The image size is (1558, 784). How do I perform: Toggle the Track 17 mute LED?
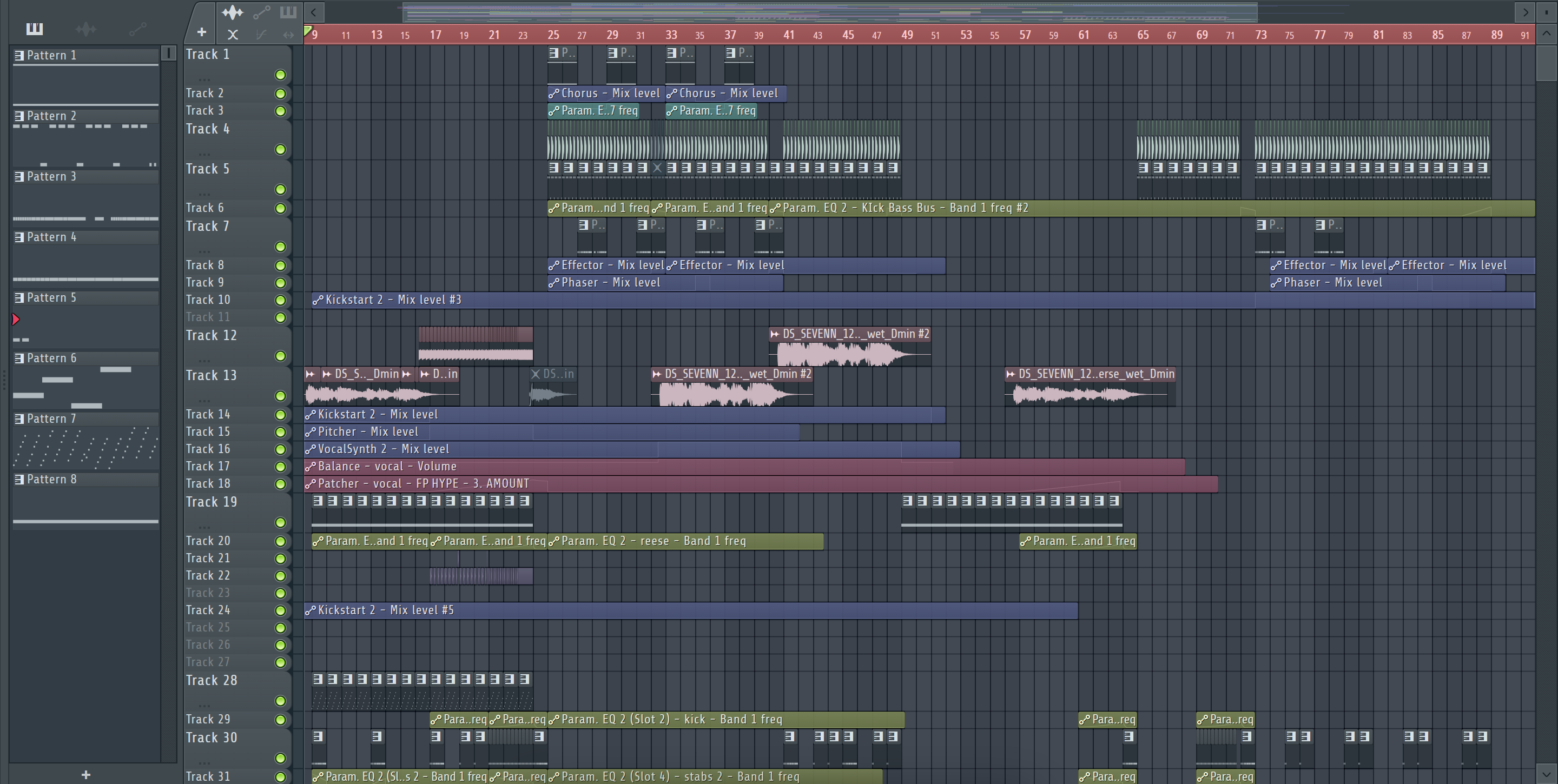pyautogui.click(x=281, y=467)
